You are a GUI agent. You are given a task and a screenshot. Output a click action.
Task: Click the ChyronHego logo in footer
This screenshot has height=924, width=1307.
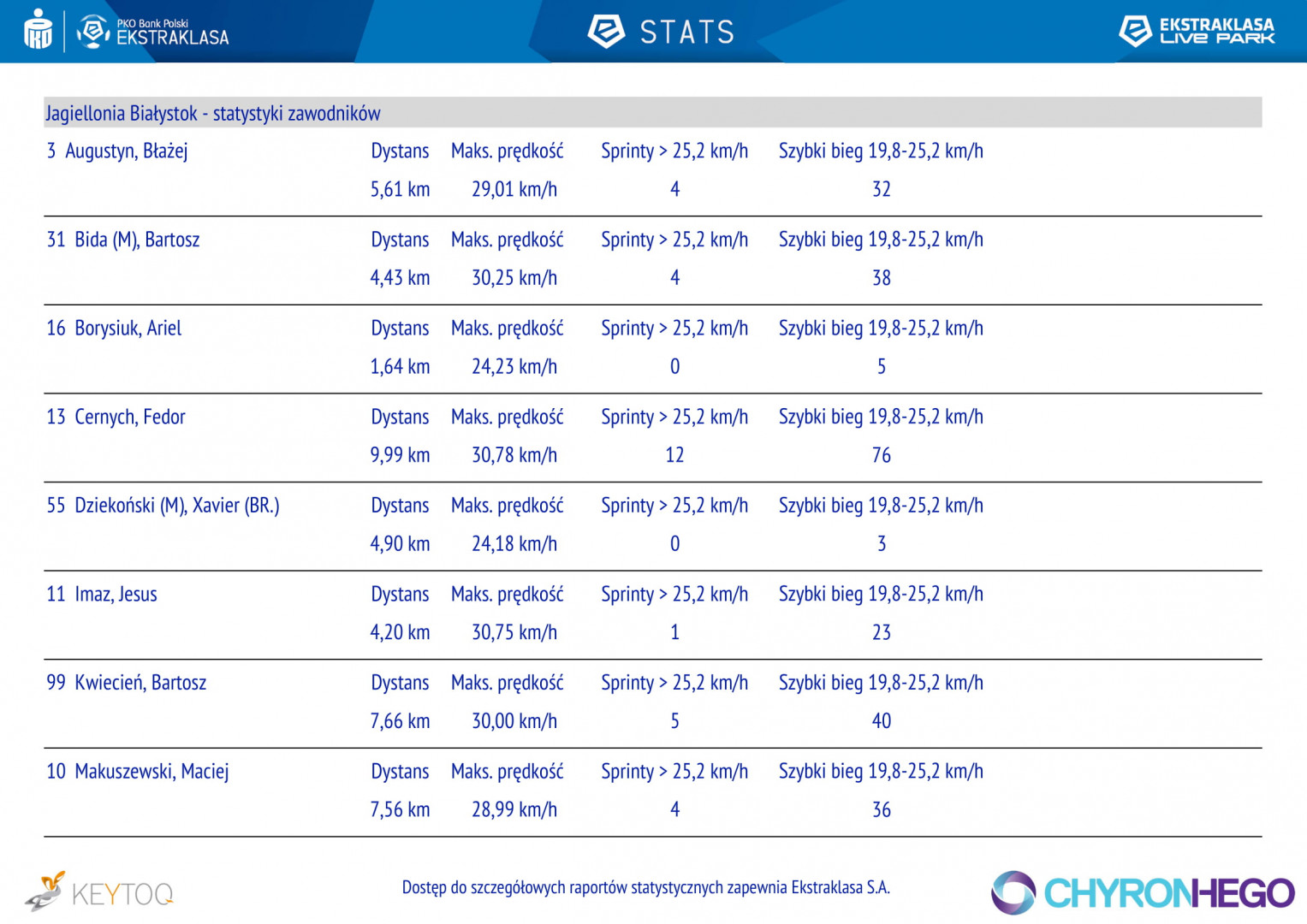[x=1143, y=892]
